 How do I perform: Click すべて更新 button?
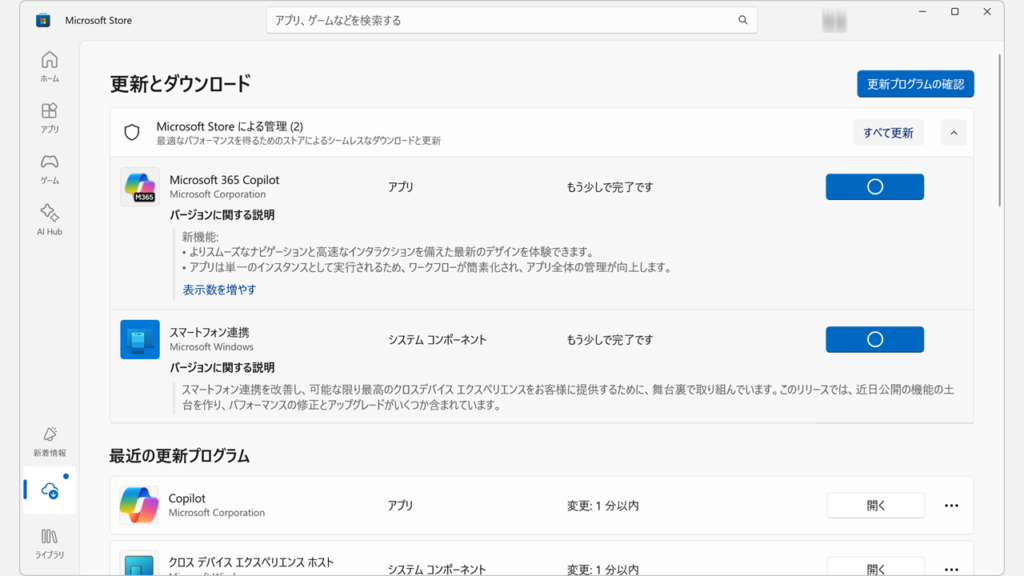click(888, 133)
